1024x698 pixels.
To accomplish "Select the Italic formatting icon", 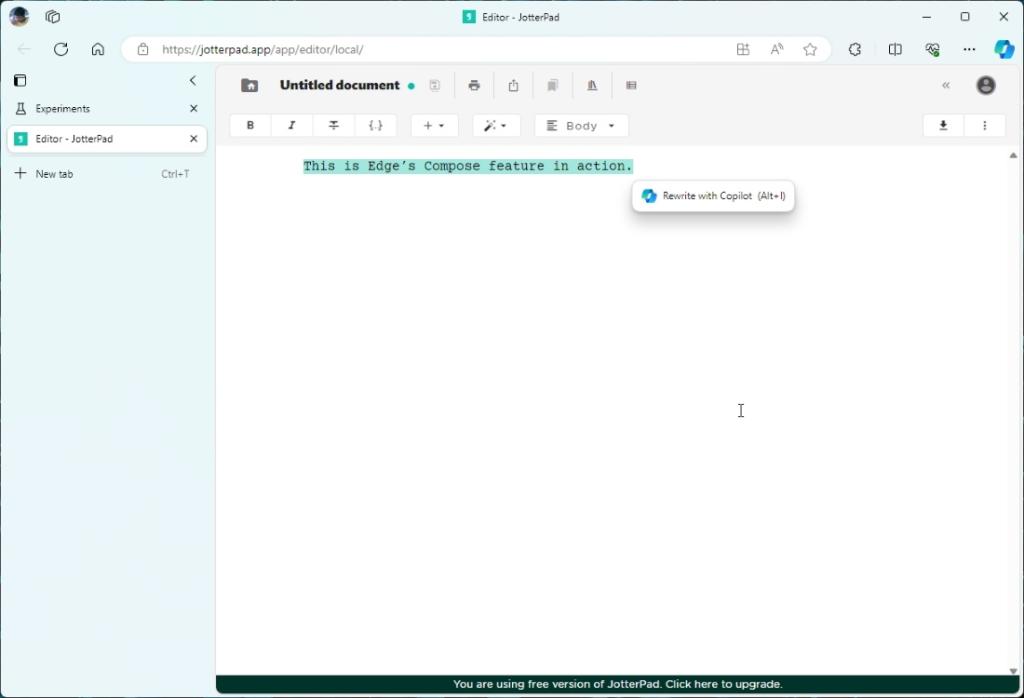I will pos(292,125).
